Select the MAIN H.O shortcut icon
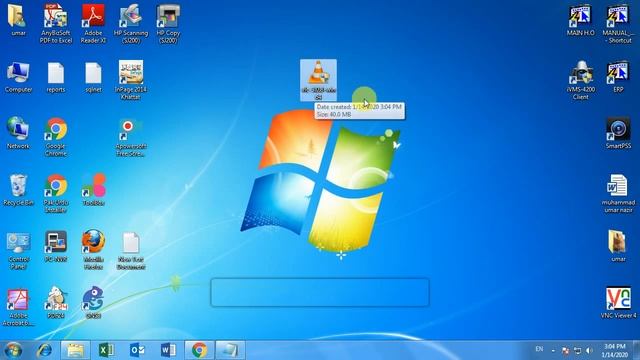The image size is (640, 360). [580, 20]
